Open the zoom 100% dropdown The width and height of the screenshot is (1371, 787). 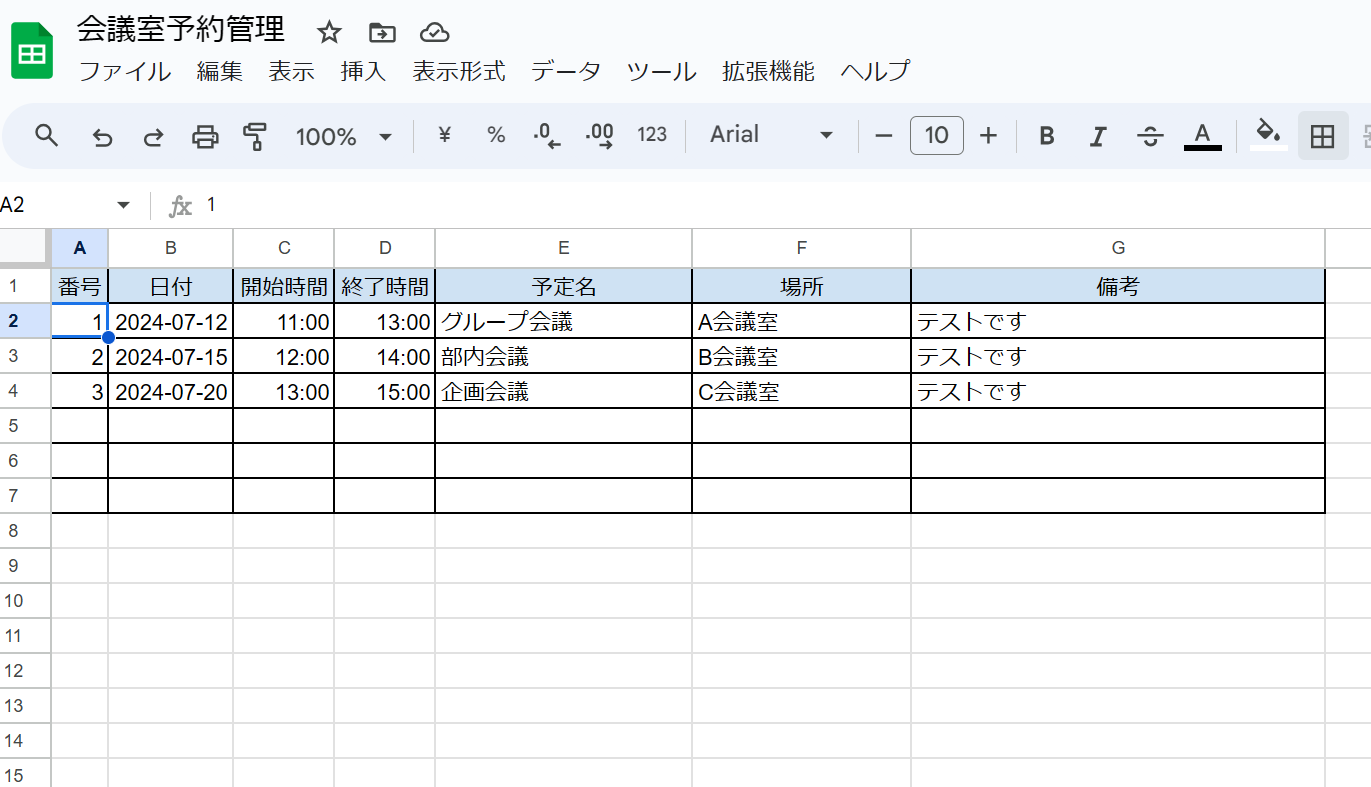tap(343, 136)
